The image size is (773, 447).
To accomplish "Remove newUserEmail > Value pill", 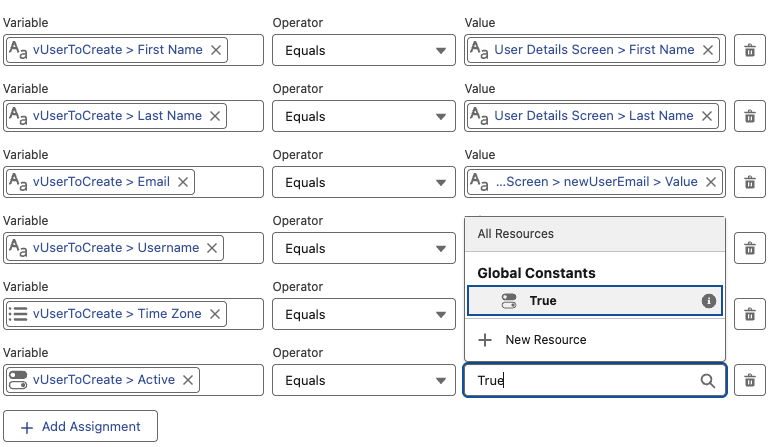I will click(x=711, y=182).
